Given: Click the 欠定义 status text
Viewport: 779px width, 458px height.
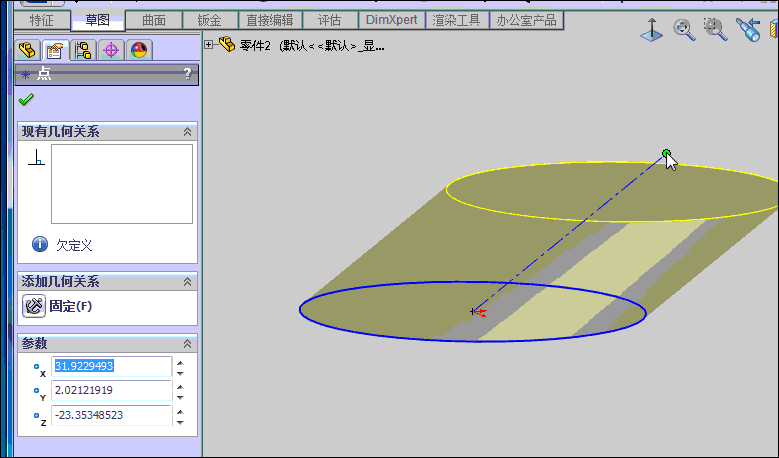Looking at the screenshot, I should (x=74, y=245).
